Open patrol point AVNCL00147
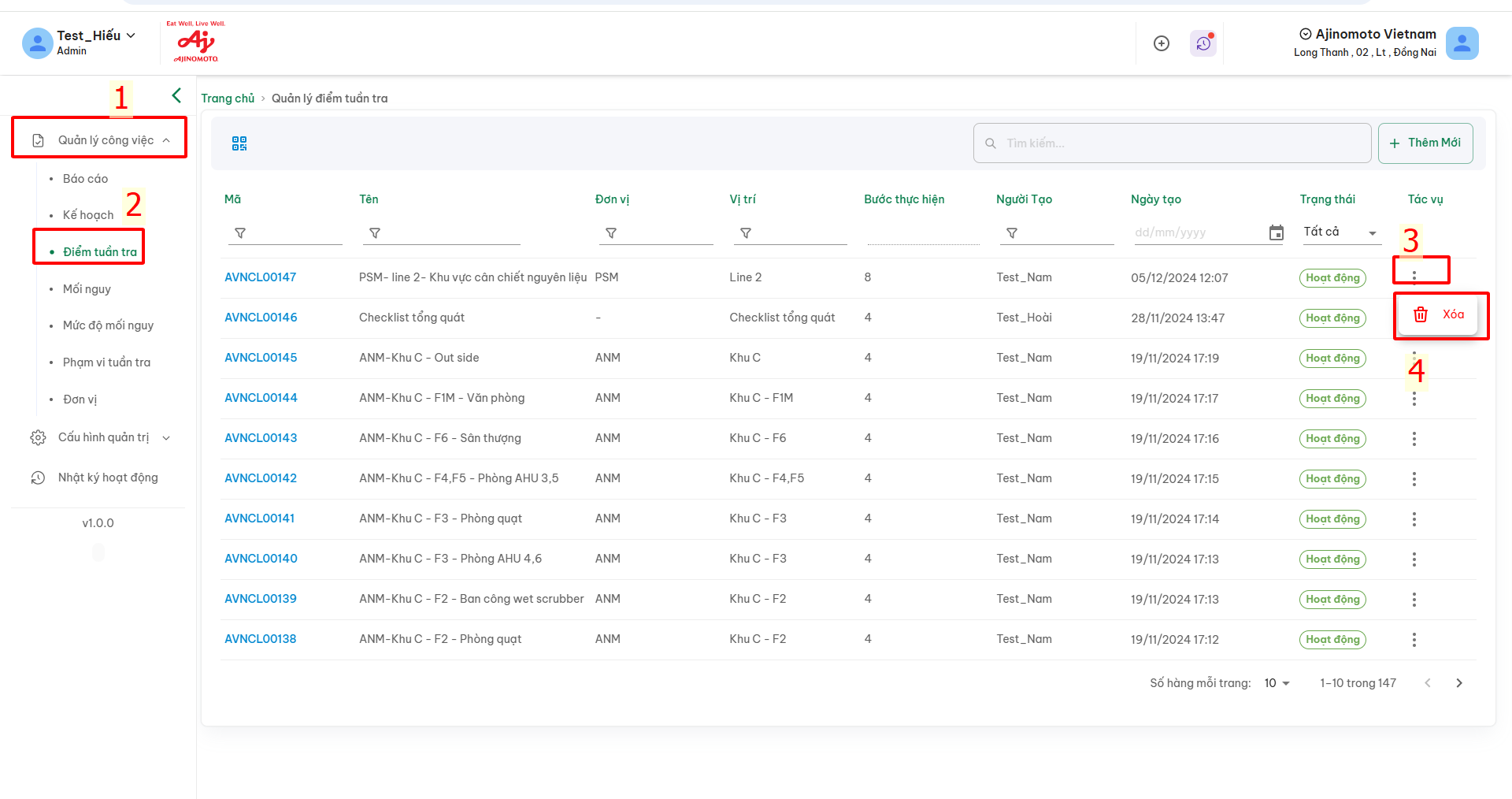Image resolution: width=1512 pixels, height=799 pixels. click(x=261, y=277)
